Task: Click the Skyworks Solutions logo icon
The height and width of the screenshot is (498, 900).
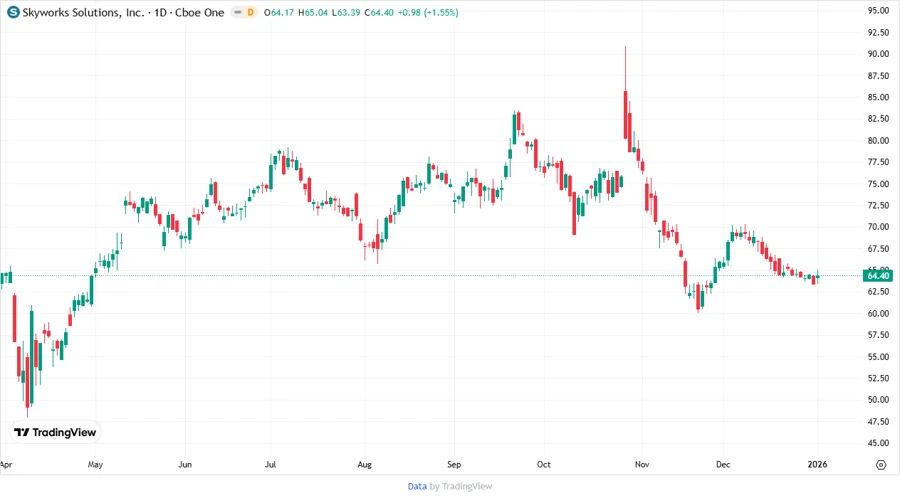Action: pos(13,12)
